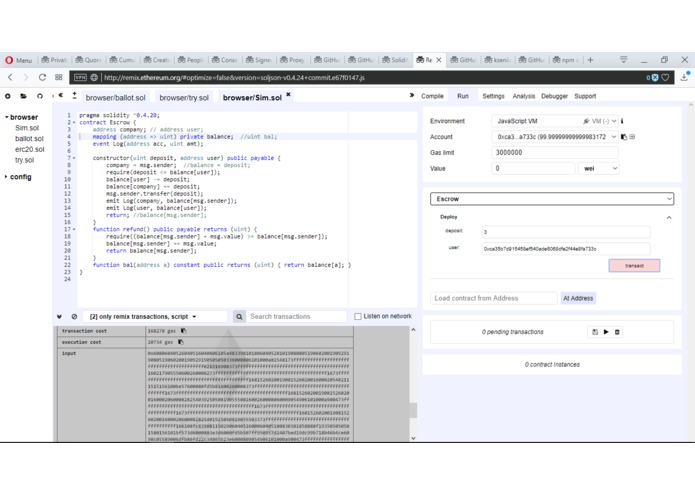This screenshot has height=494, width=695.
Task: Collapse the browser folder tree
Action: [6, 117]
